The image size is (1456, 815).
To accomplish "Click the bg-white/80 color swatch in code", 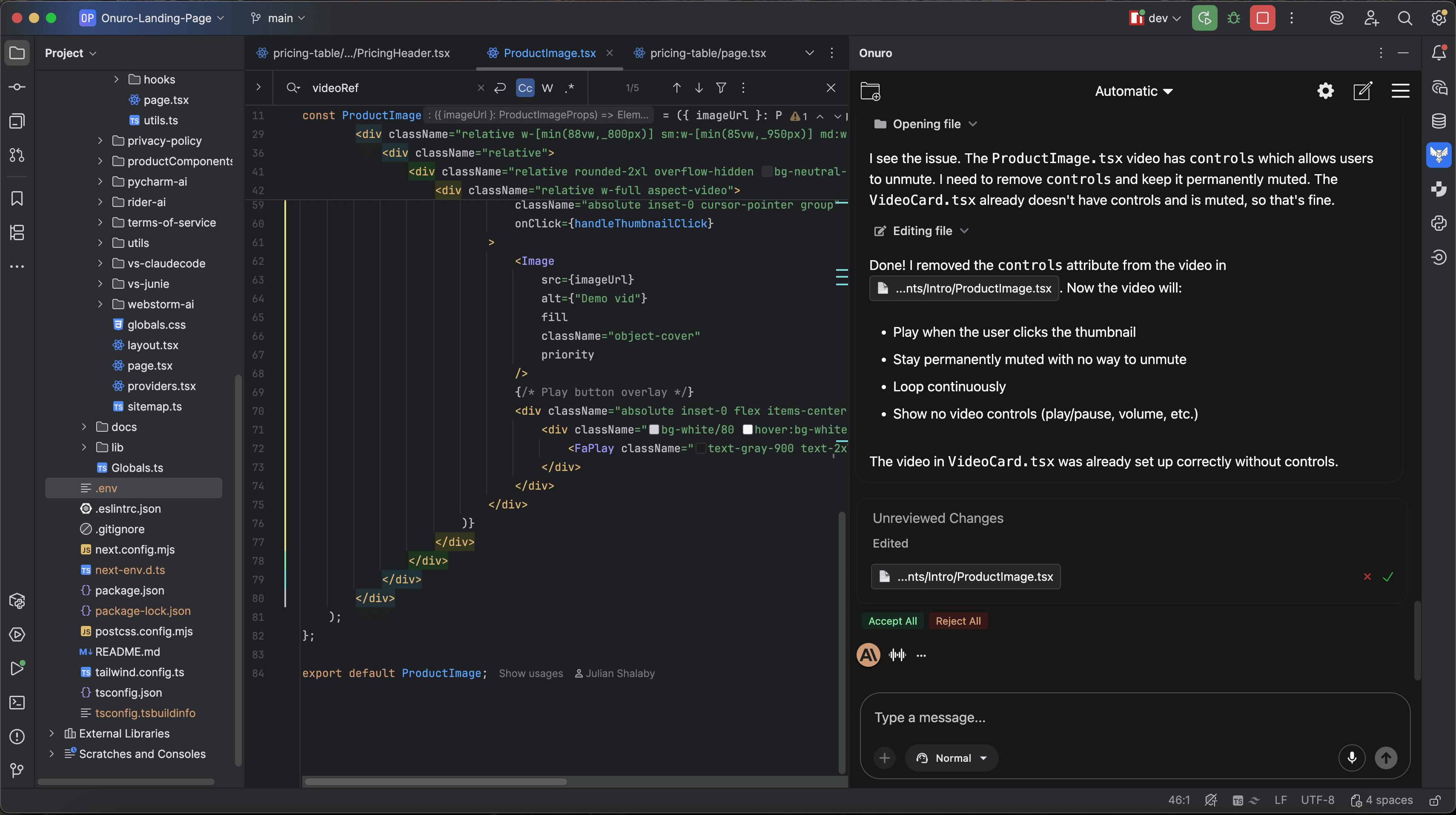I will 654,430.
